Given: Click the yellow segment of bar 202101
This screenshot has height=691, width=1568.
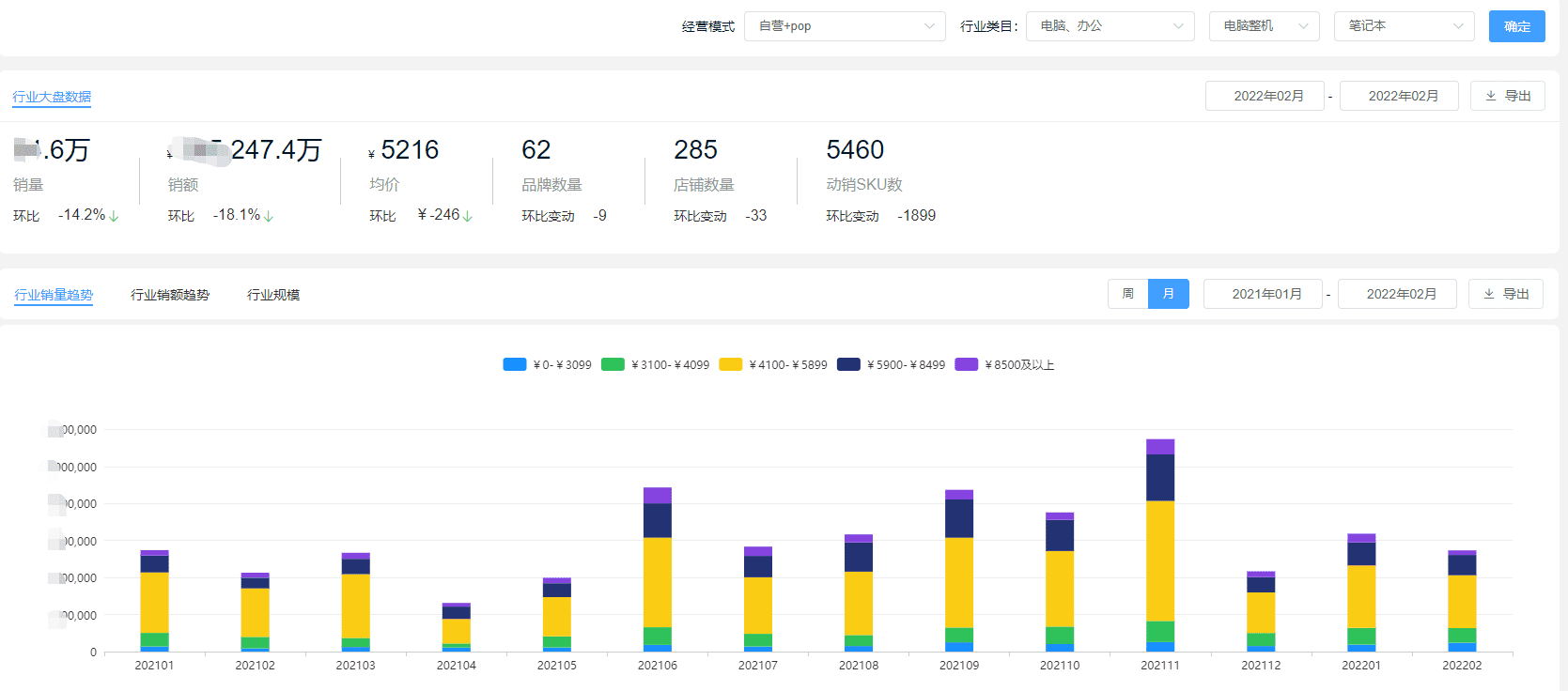Looking at the screenshot, I should [154, 603].
